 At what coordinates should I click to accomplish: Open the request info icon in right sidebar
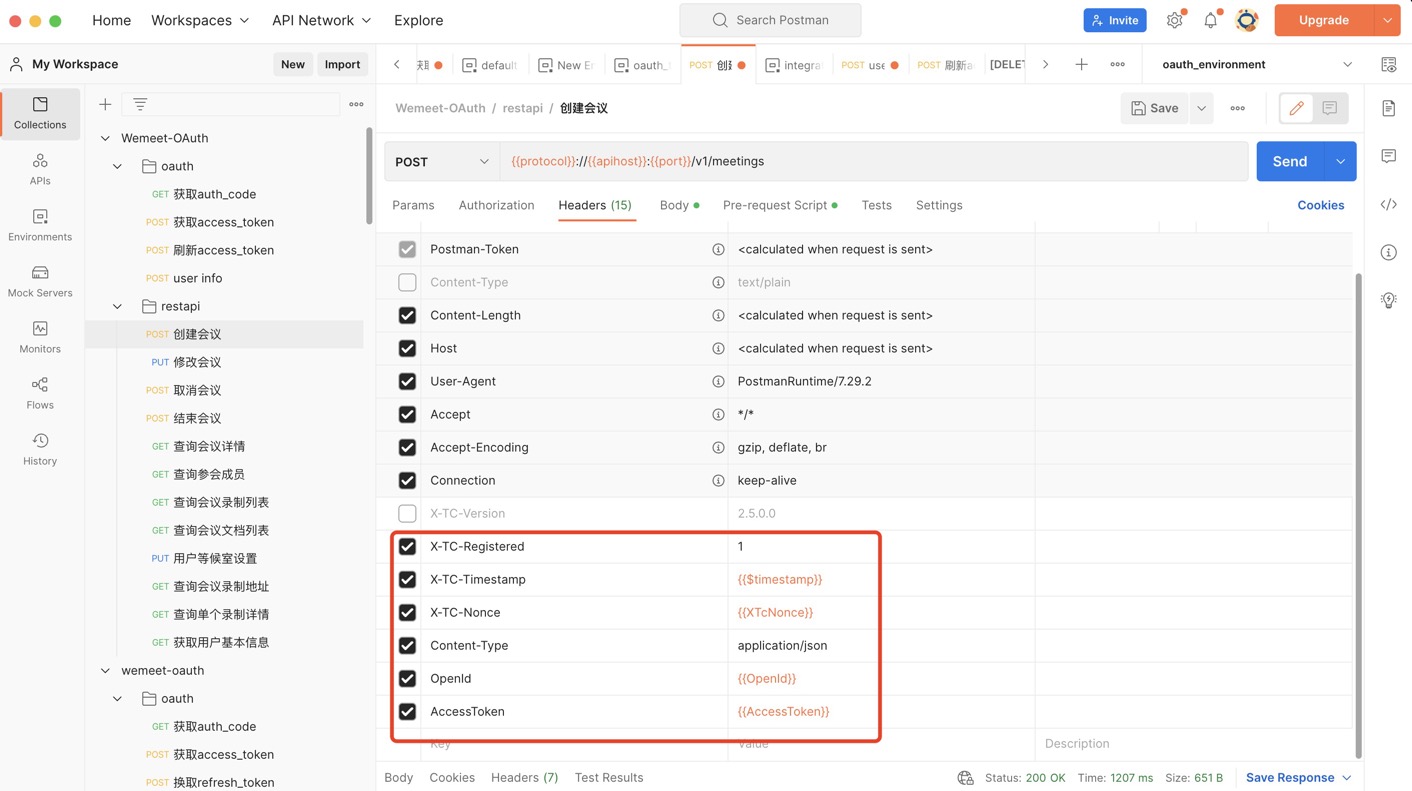click(1389, 252)
